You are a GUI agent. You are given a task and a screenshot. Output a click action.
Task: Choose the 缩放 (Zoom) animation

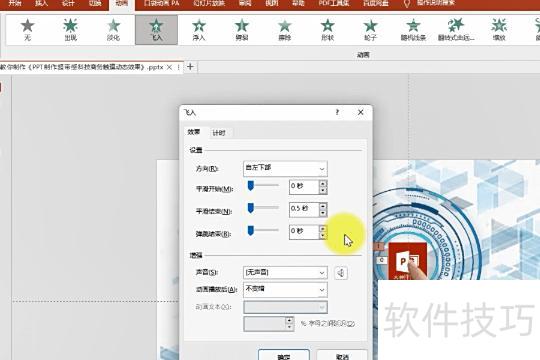pos(499,30)
